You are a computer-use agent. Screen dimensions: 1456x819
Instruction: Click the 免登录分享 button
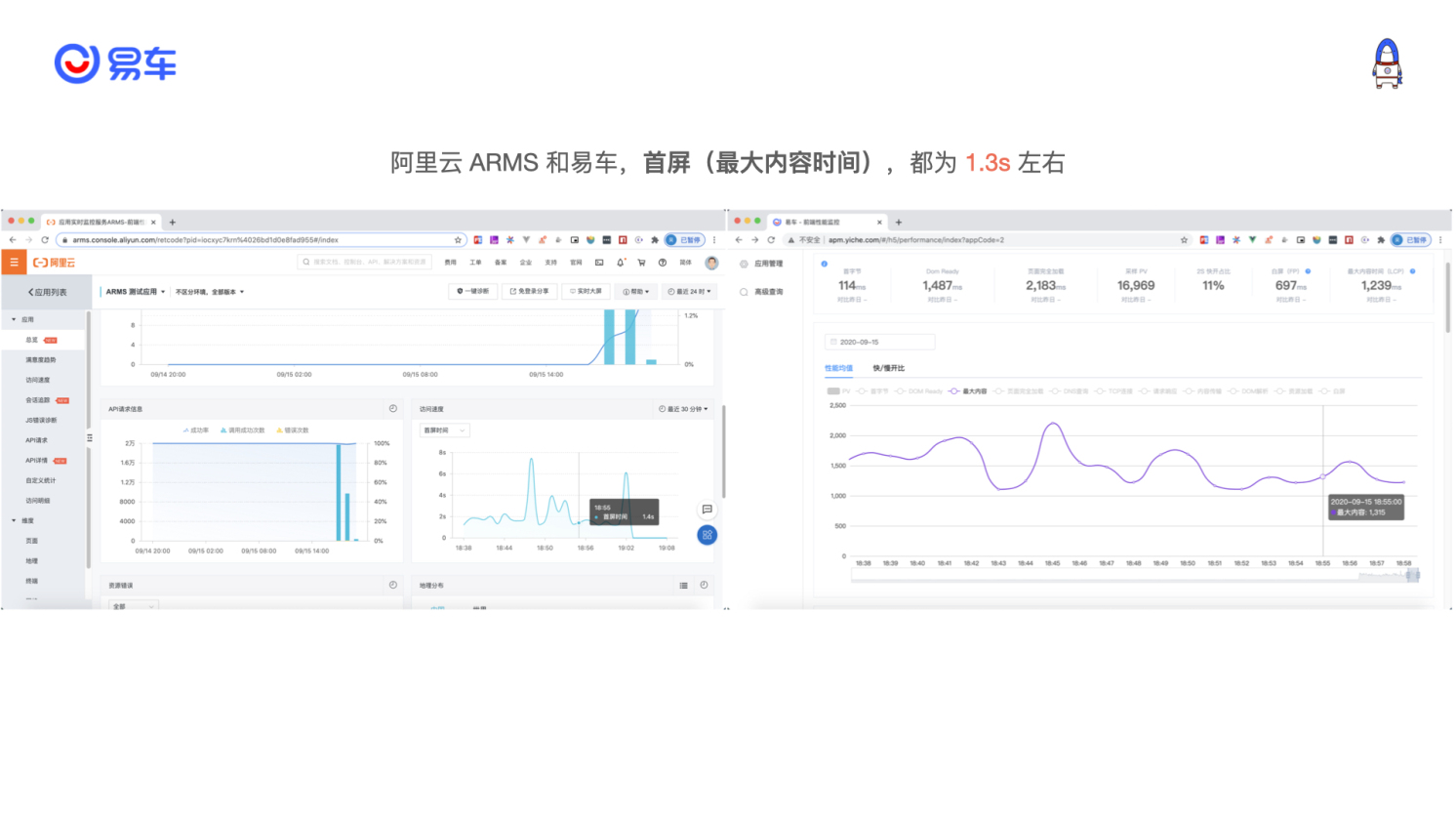coord(529,292)
